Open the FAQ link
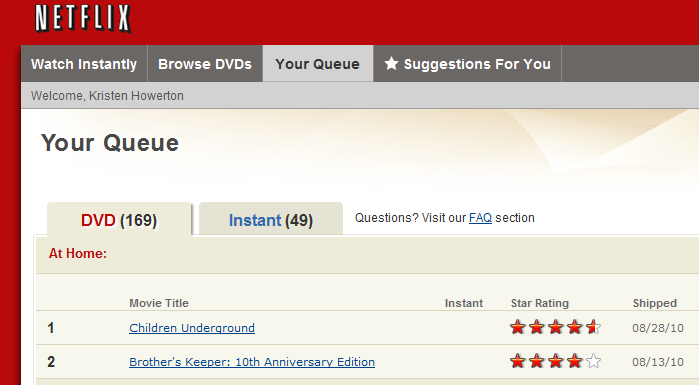This screenshot has height=385, width=699. point(480,218)
